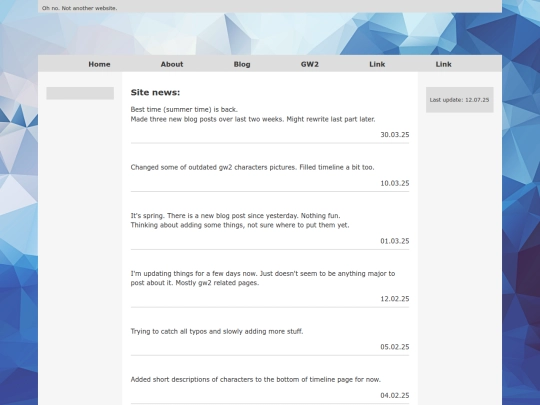The image size is (540, 405).
Task: Click the 'Site news:' heading
Action: coord(155,92)
